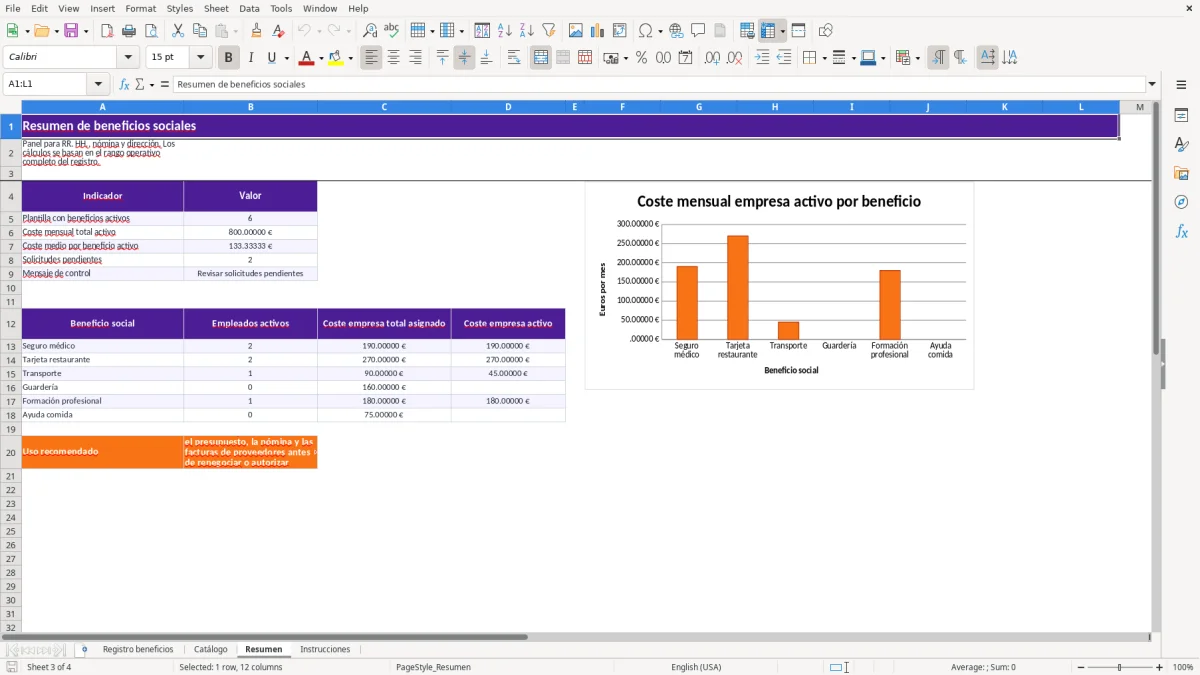Viewport: 1200px width, 675px height.
Task: Insert a comment
Action: (698, 31)
